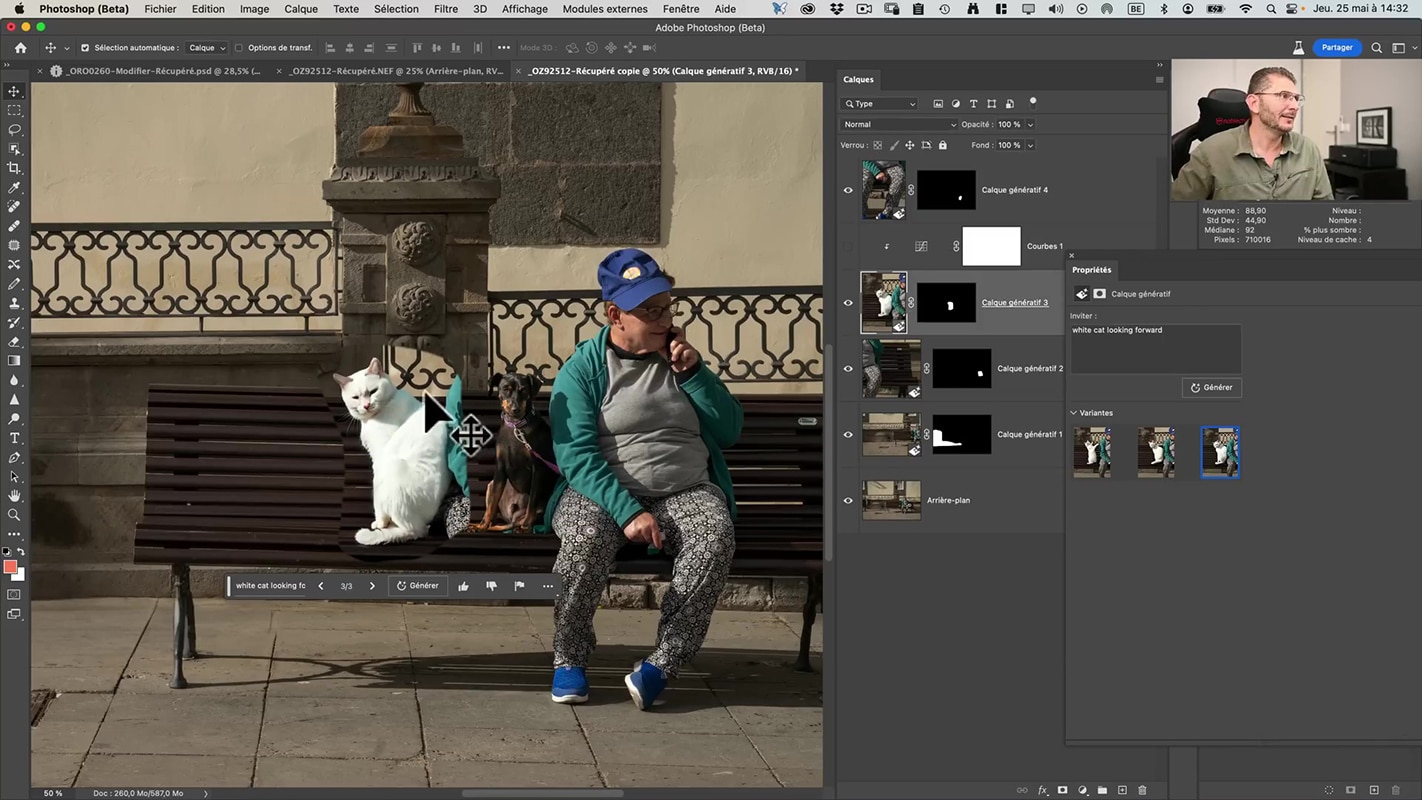Select the Object Selection tool
The image size is (1422, 800).
[x=14, y=149]
